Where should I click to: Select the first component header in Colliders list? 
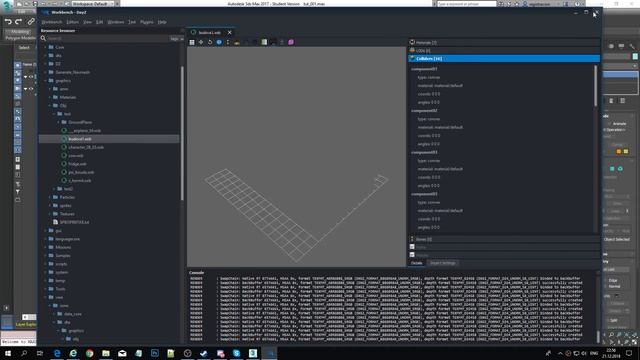pyautogui.click(x=424, y=69)
